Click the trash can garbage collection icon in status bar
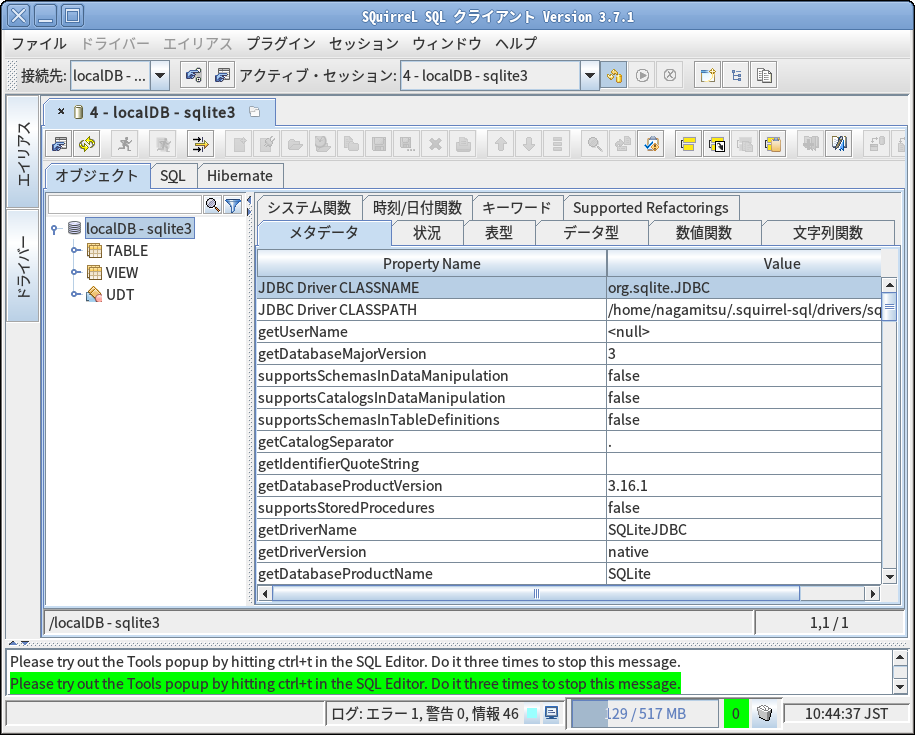 coord(764,713)
